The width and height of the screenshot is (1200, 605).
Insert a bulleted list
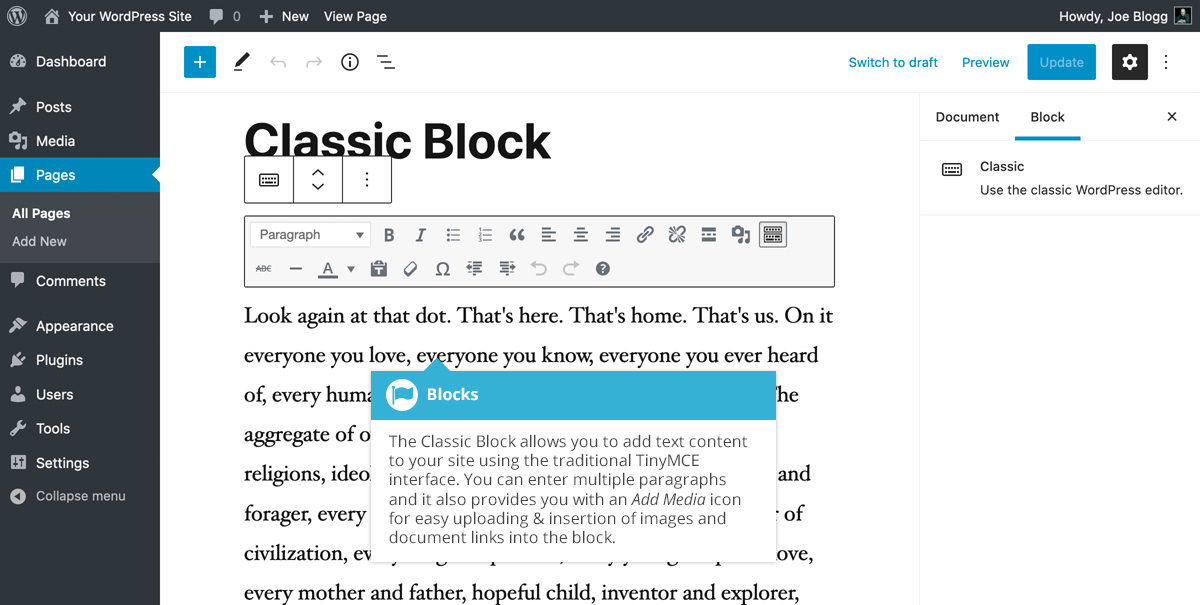[453, 234]
